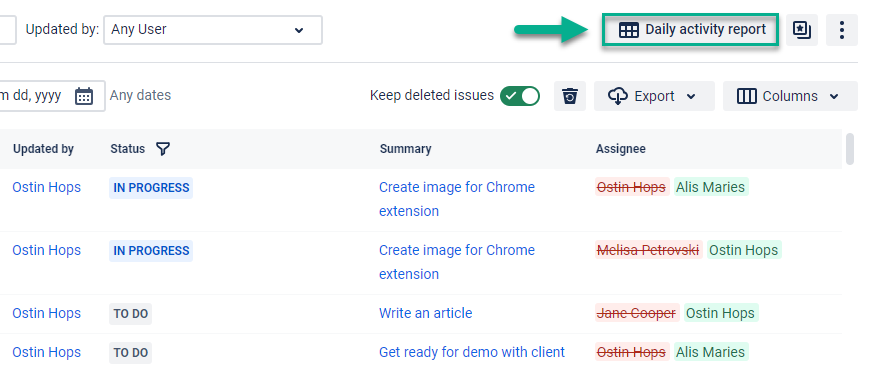
Task: Open Get ready for demo with client
Action: pyautogui.click(x=471, y=353)
